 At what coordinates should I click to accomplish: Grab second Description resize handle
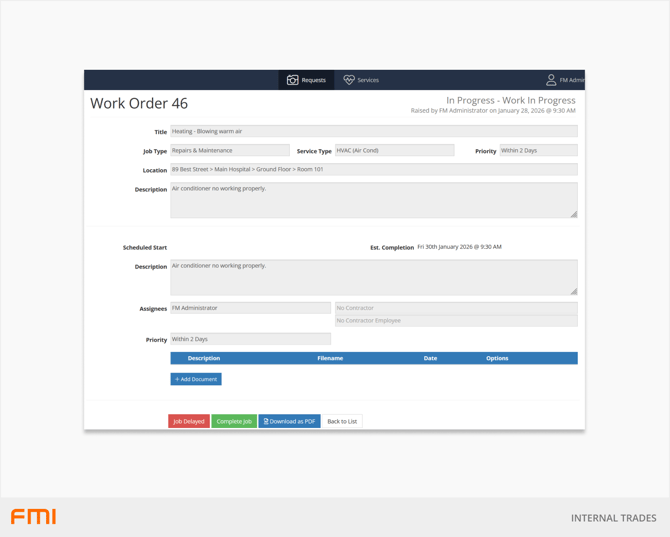[574, 291]
